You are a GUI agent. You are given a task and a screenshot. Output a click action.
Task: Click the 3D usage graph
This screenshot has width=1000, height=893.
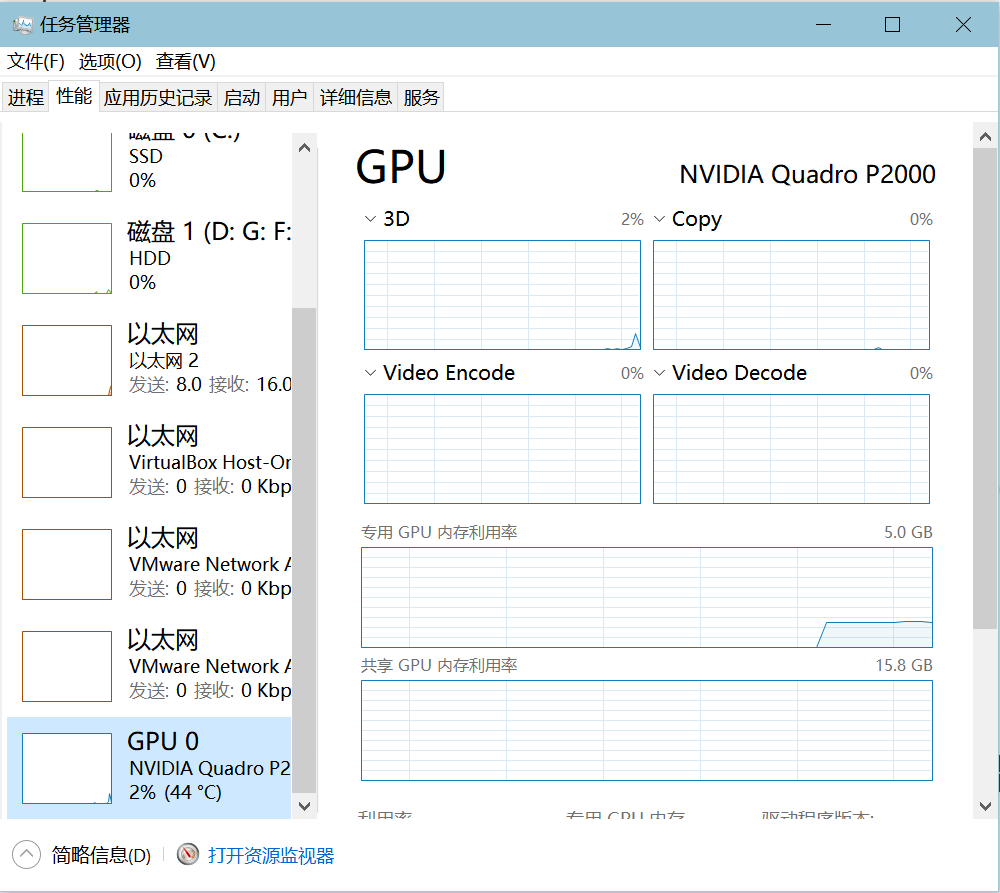click(502, 295)
